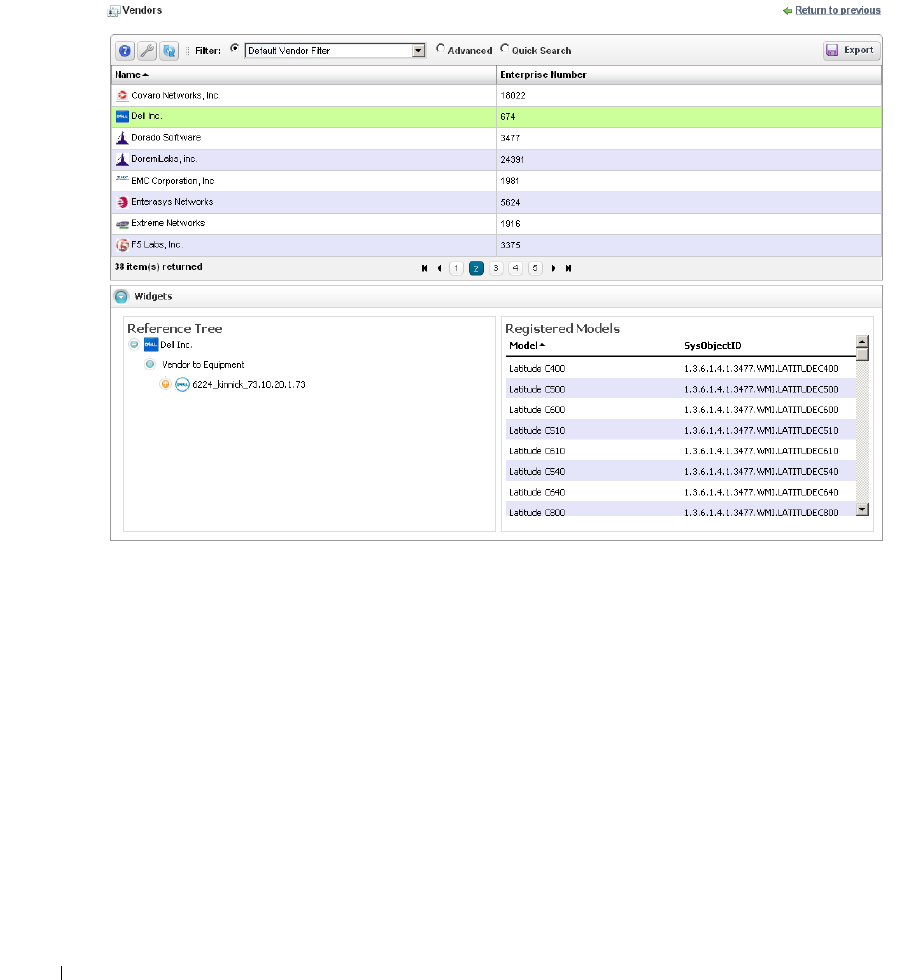
Task: Click the F5 Labs logo icon
Action: tap(122, 245)
